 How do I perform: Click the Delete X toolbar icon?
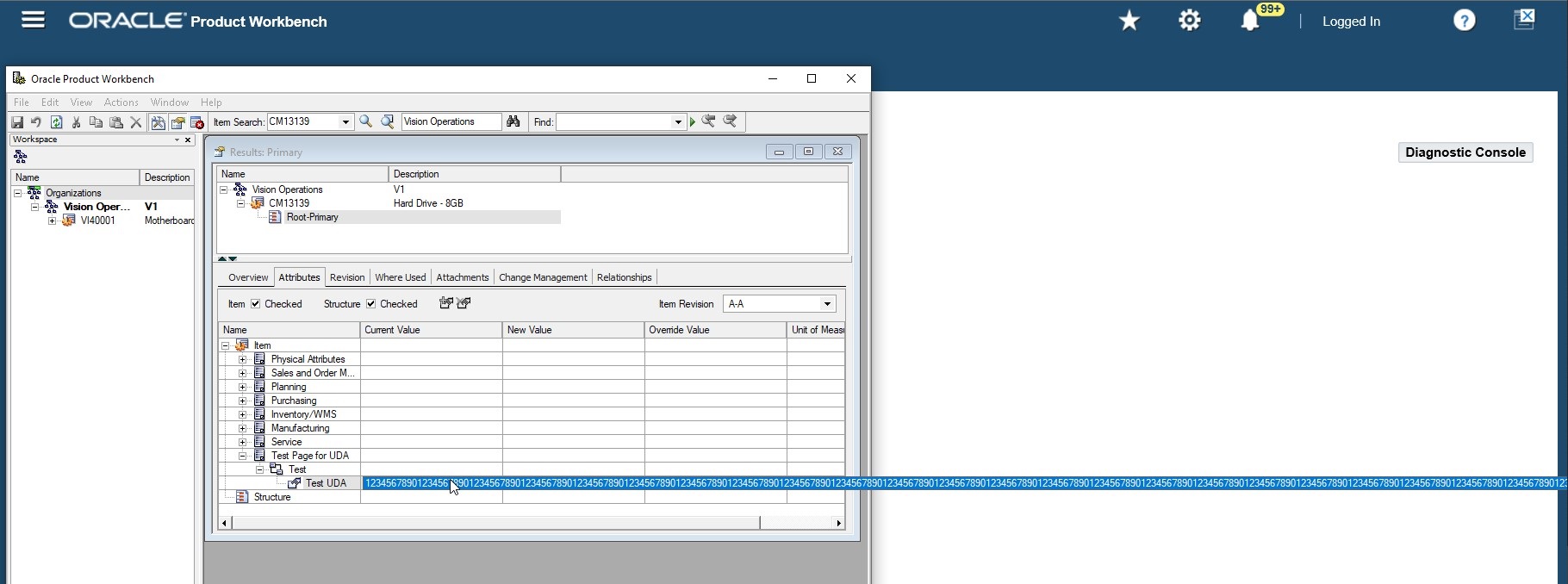pyautogui.click(x=135, y=122)
